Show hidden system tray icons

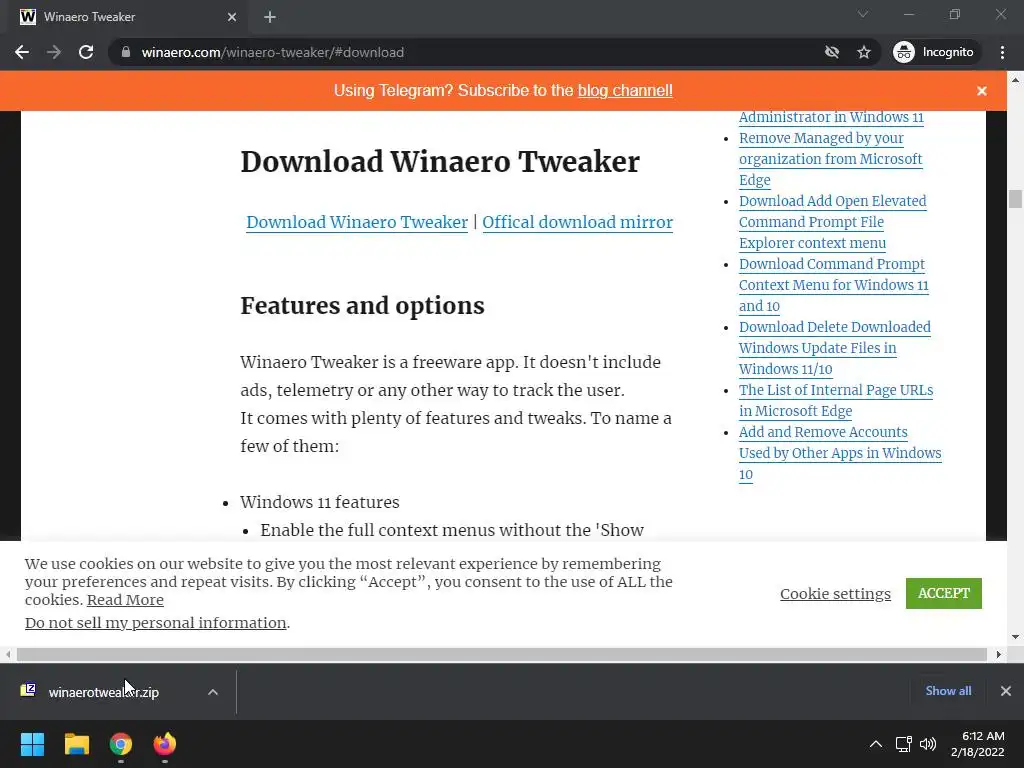click(876, 744)
